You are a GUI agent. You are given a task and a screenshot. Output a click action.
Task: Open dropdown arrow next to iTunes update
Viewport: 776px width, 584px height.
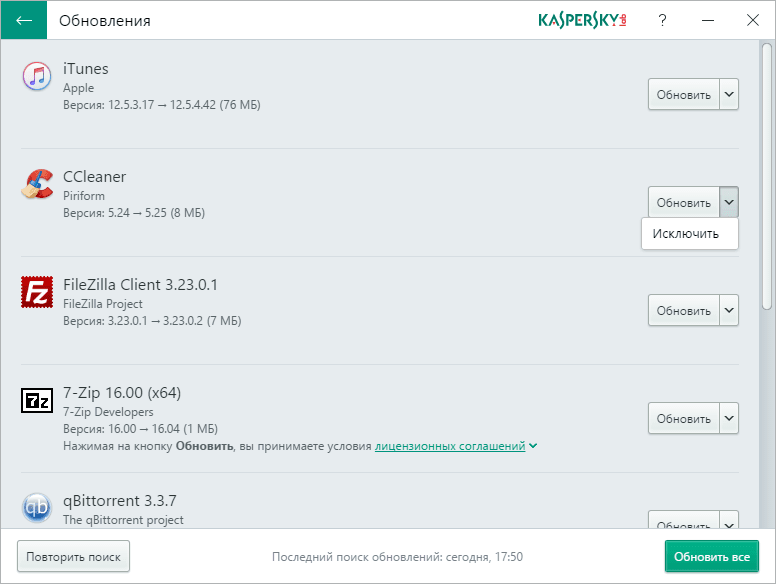pyautogui.click(x=729, y=94)
